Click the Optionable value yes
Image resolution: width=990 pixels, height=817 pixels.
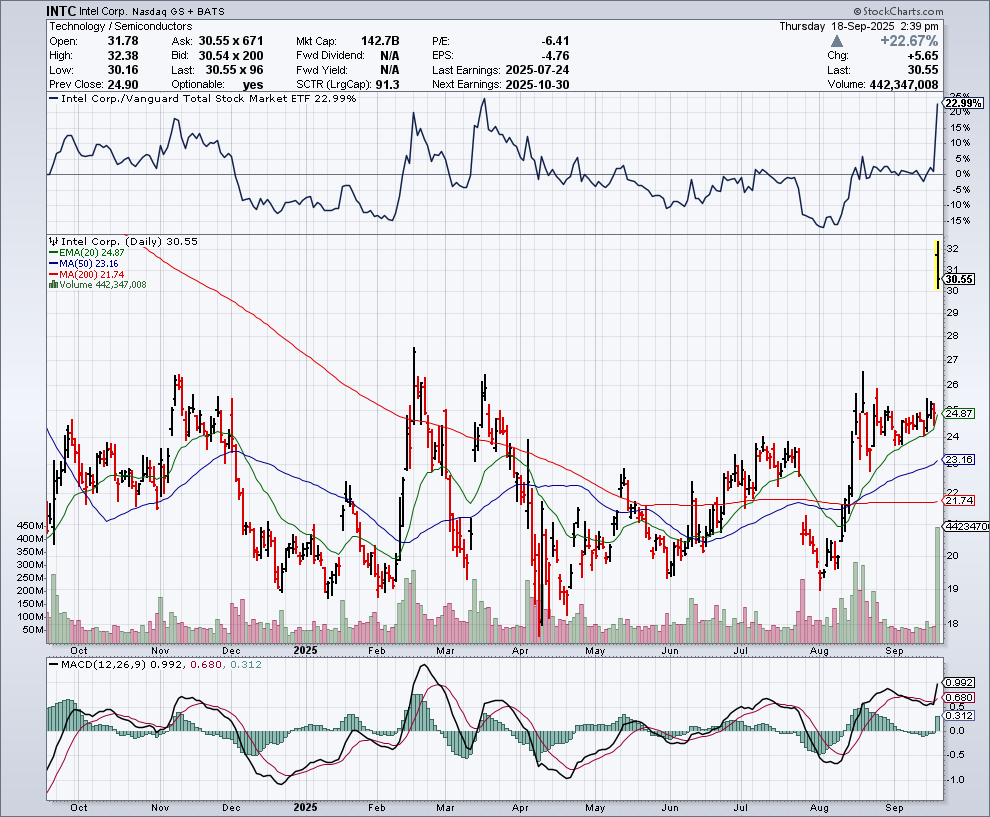coord(253,85)
